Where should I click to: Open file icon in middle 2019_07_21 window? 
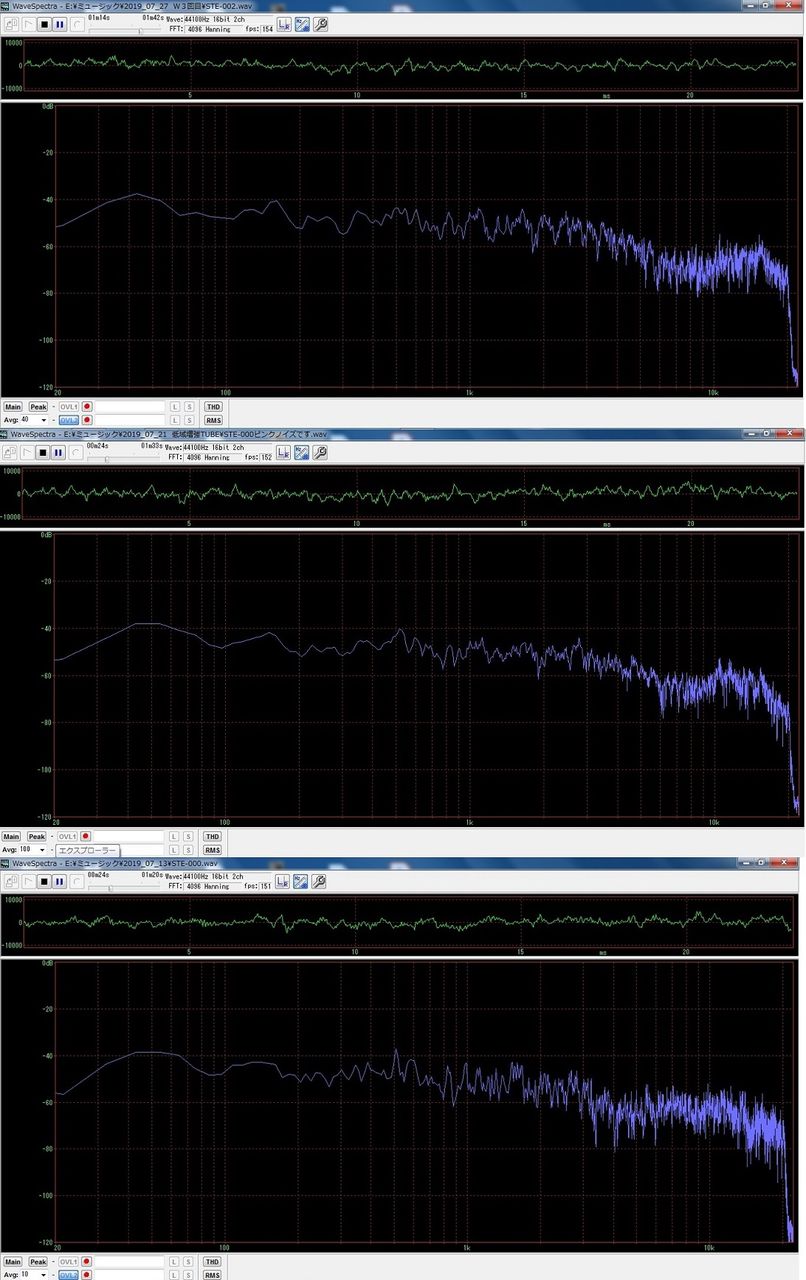click(x=12, y=452)
